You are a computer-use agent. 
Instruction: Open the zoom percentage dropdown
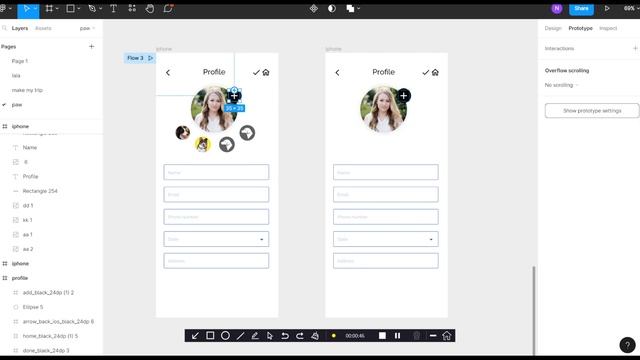click(631, 9)
